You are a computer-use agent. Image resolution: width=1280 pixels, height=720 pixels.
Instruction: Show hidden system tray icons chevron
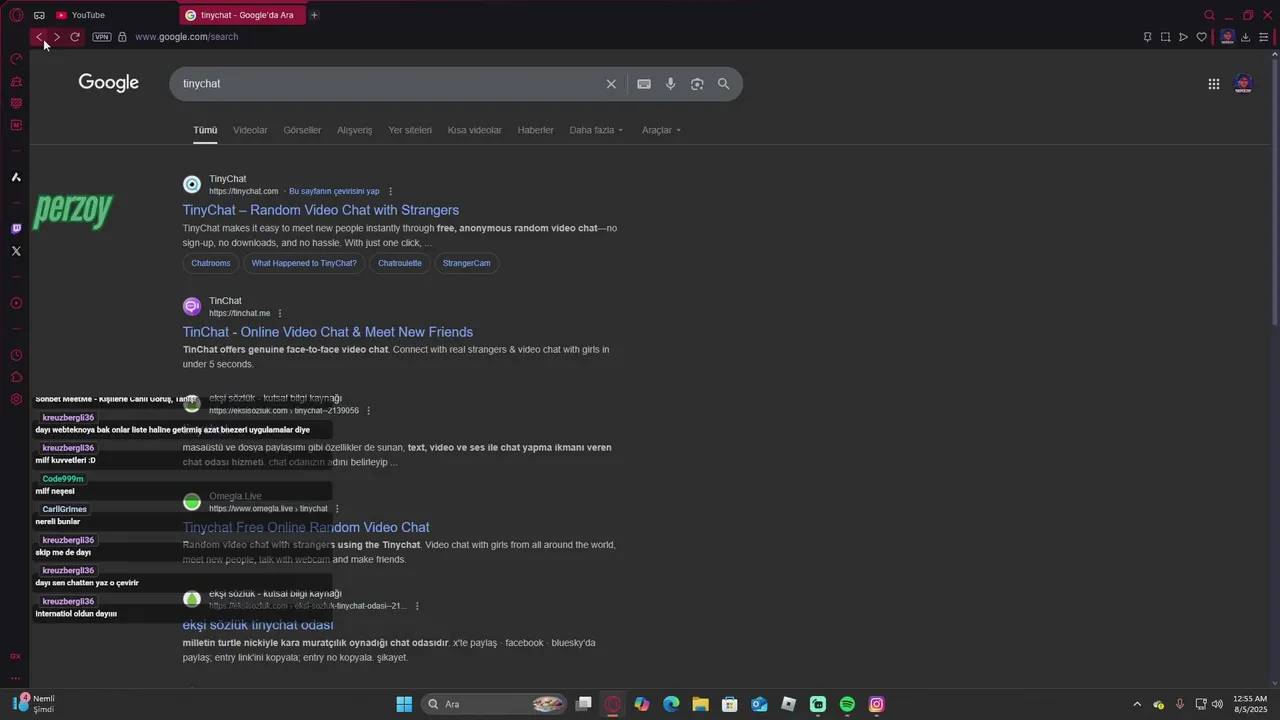point(1137,704)
